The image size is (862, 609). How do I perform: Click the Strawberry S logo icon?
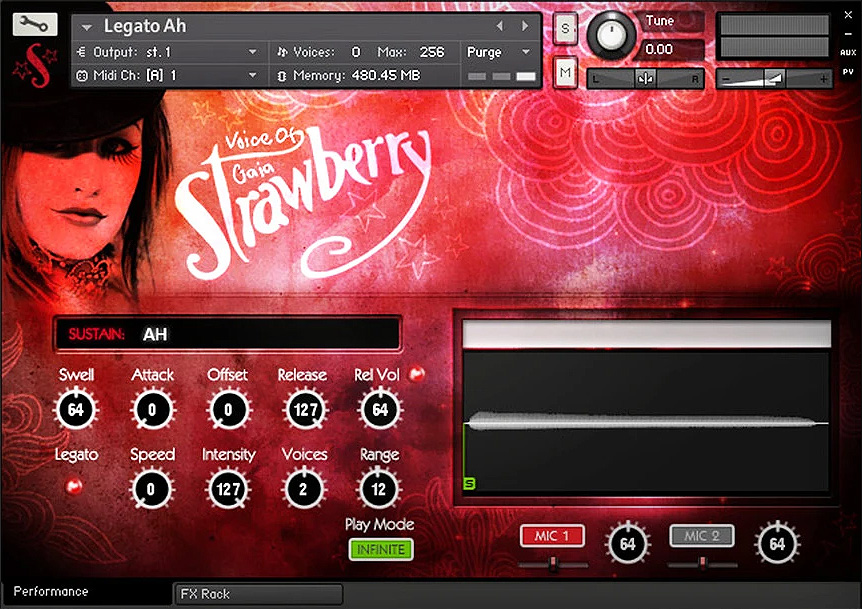(36, 65)
